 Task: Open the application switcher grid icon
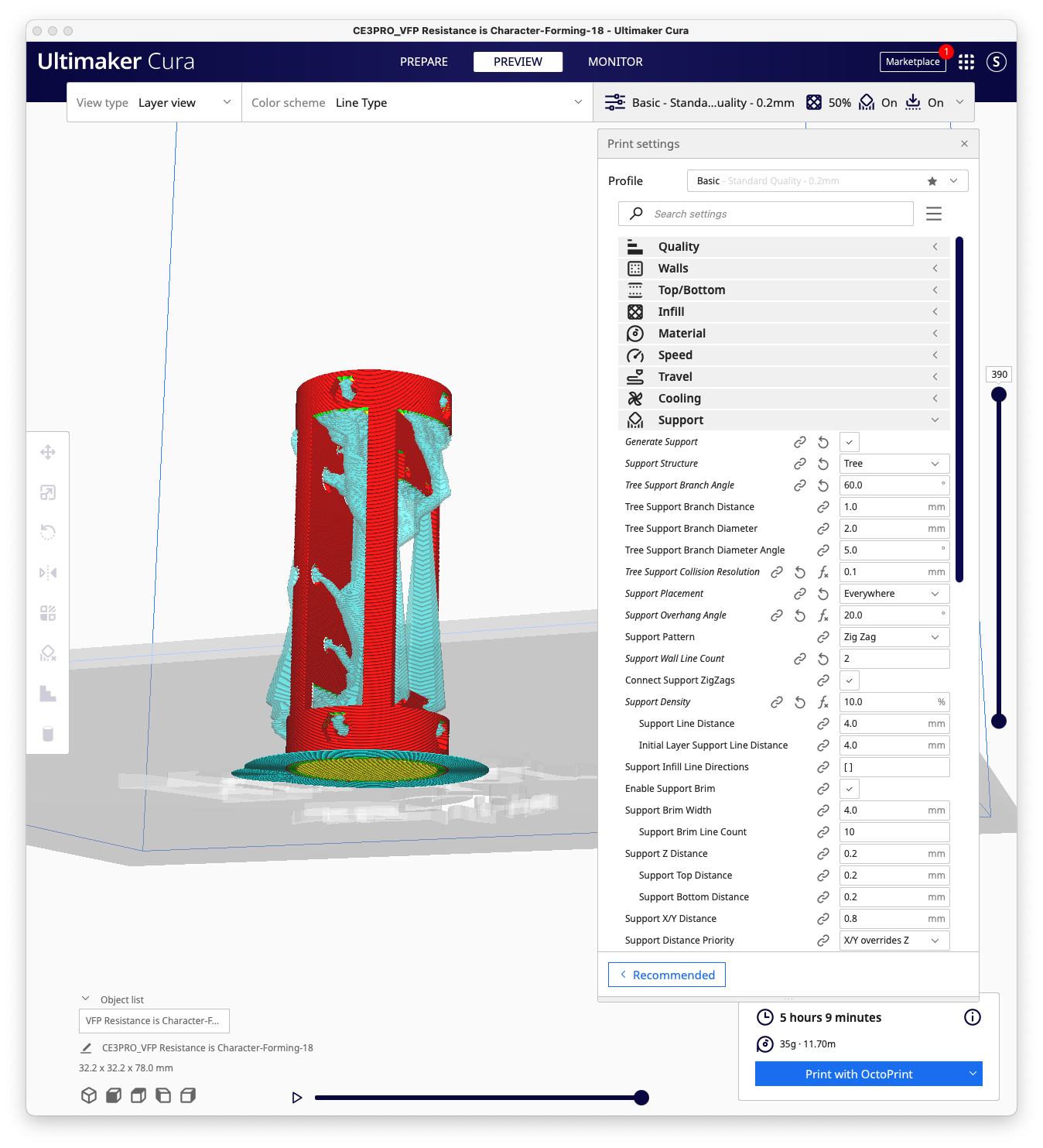(966, 62)
